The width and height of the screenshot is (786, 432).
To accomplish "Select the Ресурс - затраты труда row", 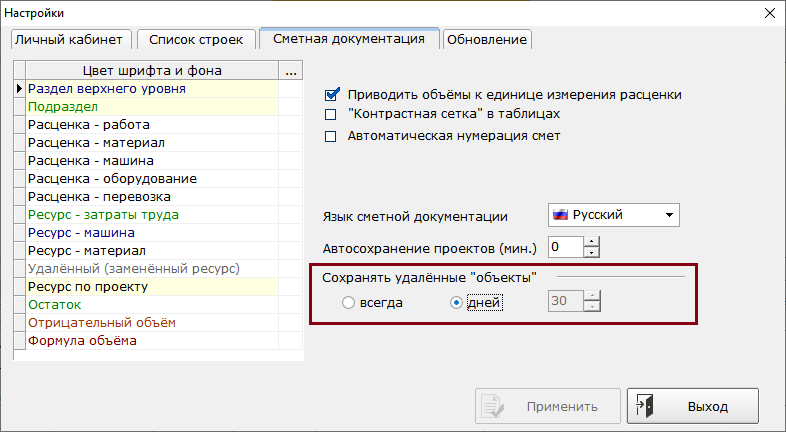I will click(150, 215).
